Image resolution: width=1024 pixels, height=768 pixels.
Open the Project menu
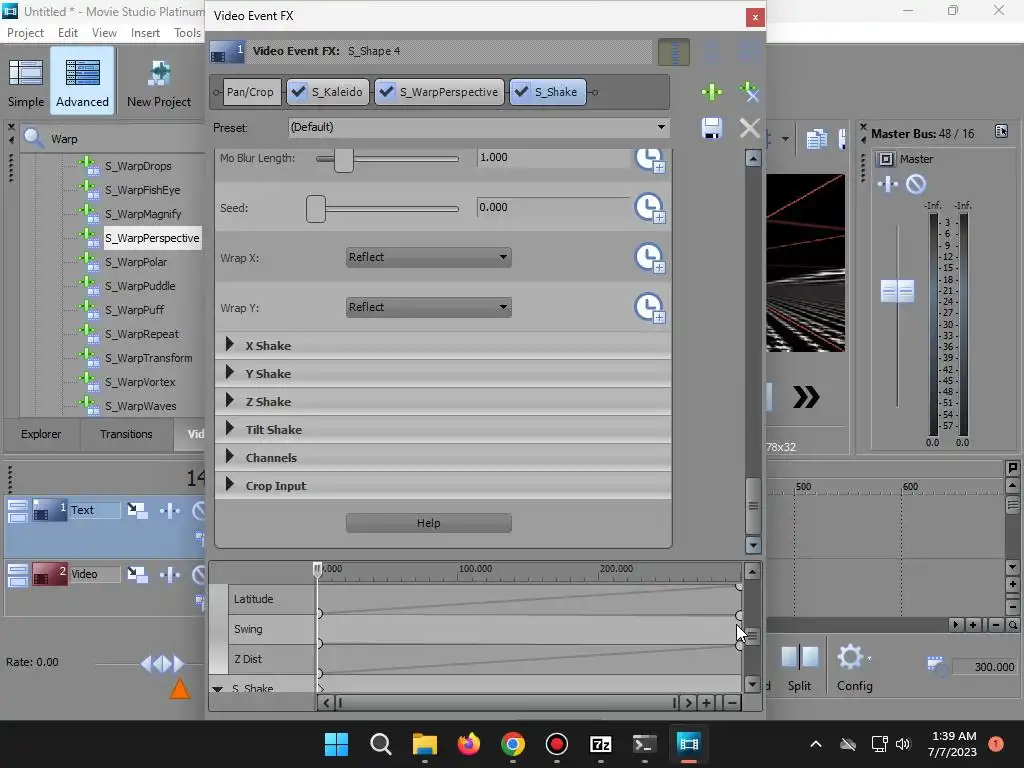pyautogui.click(x=25, y=33)
